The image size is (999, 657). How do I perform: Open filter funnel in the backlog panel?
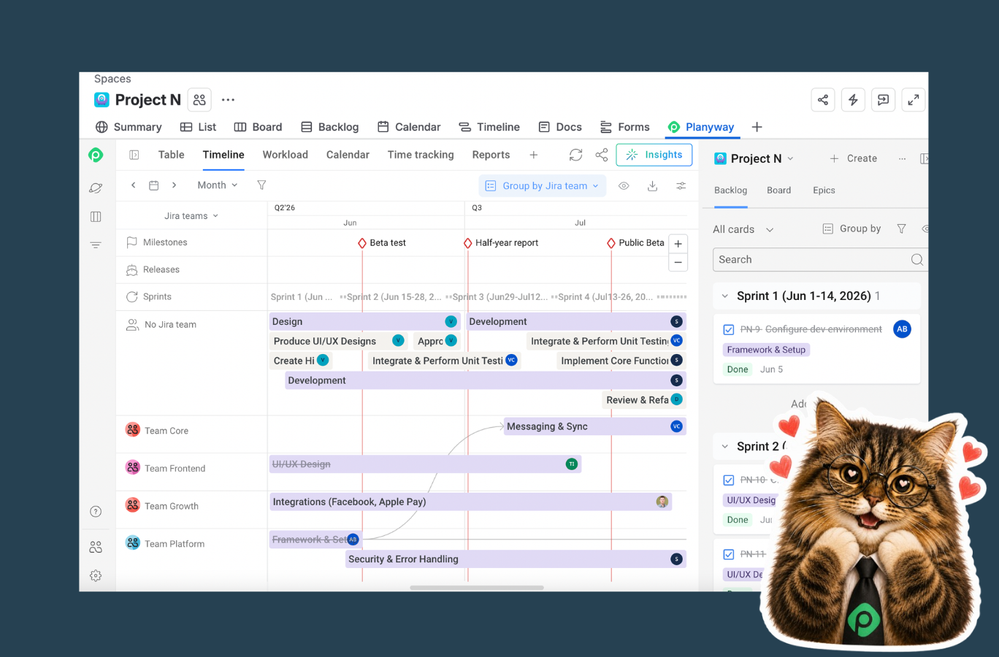point(902,229)
